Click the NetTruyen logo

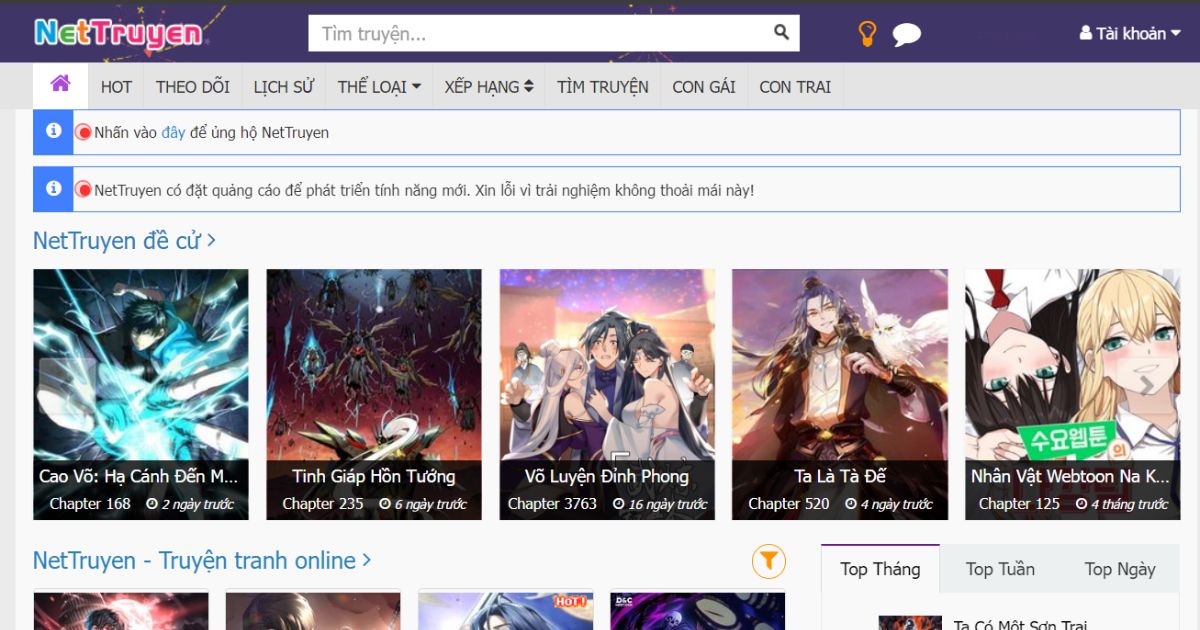click(x=118, y=33)
